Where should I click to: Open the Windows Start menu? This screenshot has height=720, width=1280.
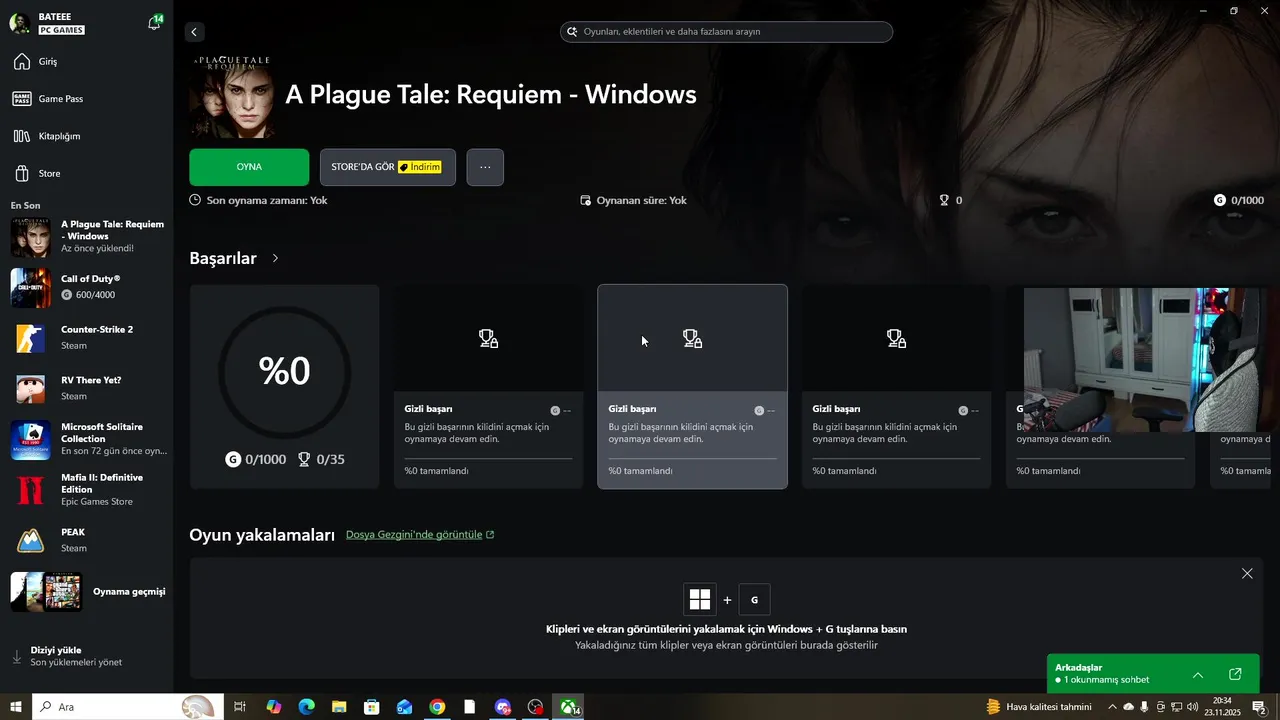pos(16,707)
